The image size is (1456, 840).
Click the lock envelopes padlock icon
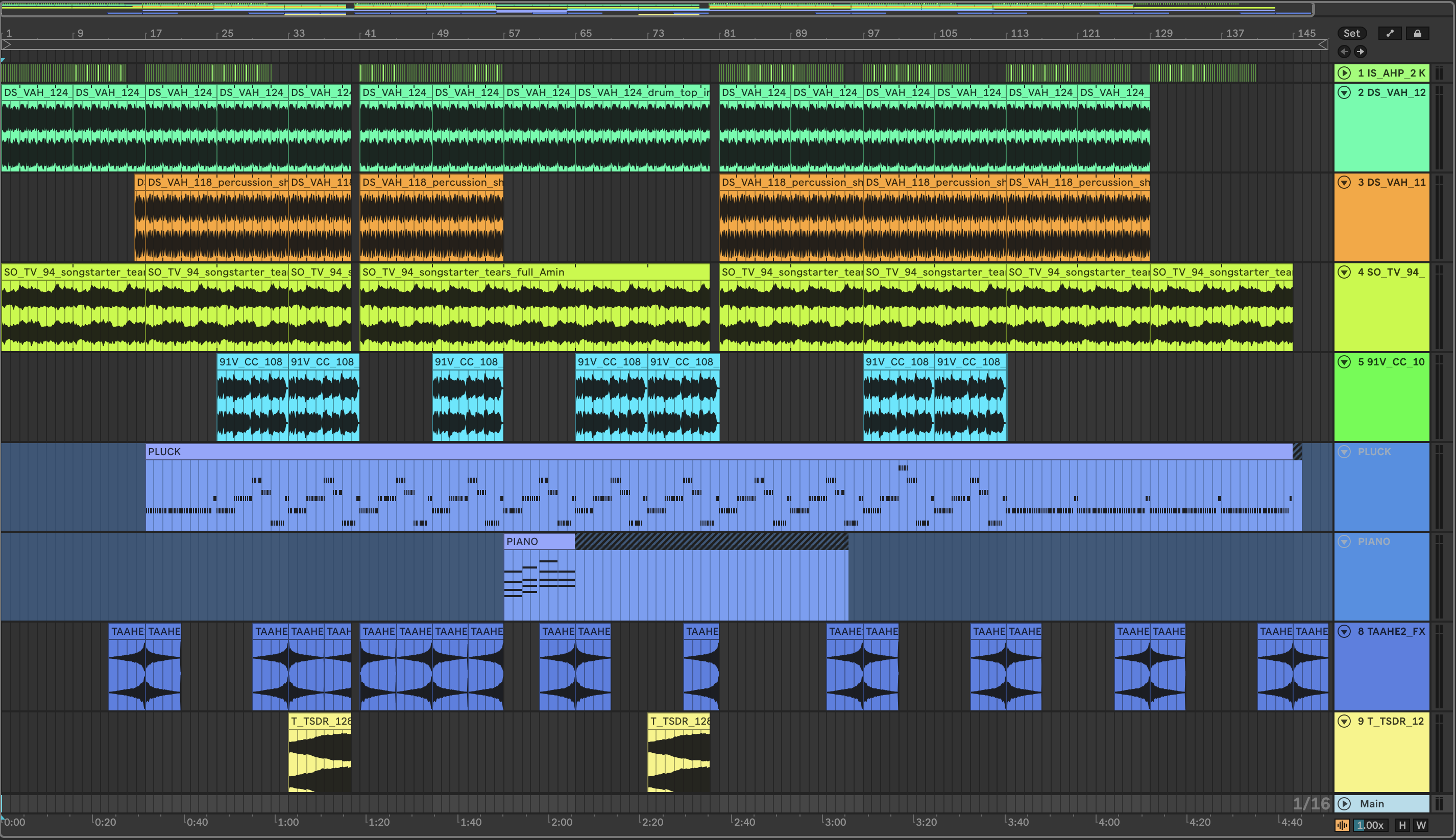tap(1417, 34)
